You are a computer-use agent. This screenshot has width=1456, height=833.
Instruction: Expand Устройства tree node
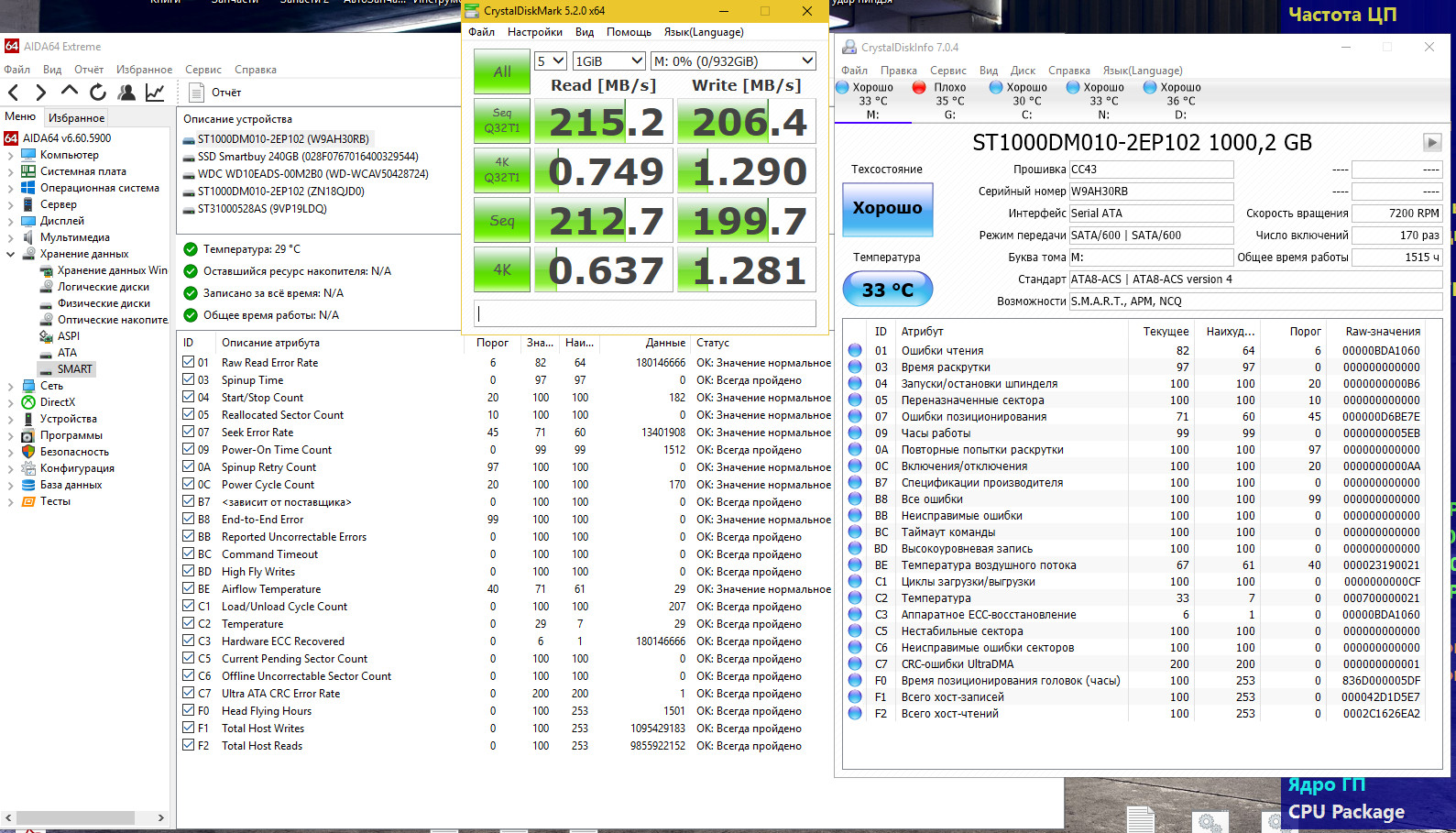pos(10,419)
